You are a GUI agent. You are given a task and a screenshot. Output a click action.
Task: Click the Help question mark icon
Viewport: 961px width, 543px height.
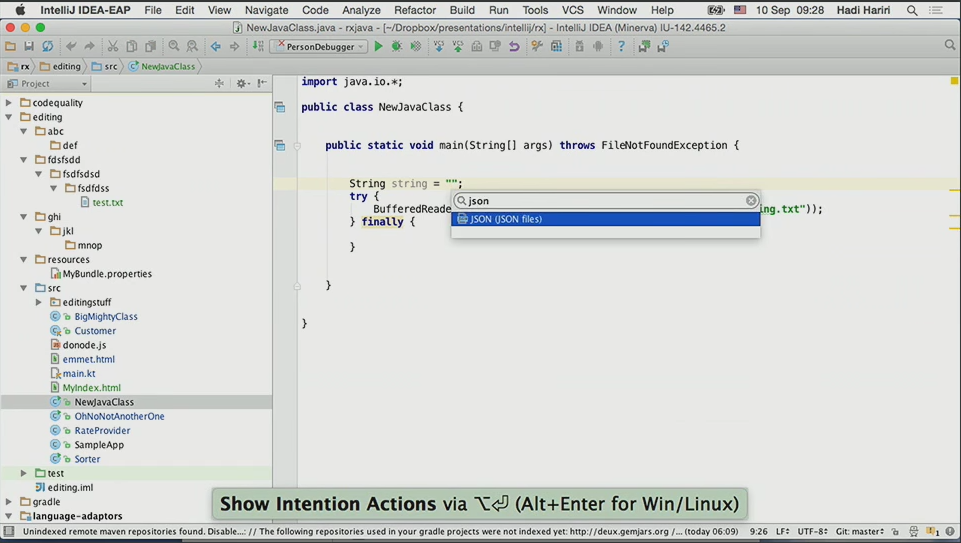point(621,47)
